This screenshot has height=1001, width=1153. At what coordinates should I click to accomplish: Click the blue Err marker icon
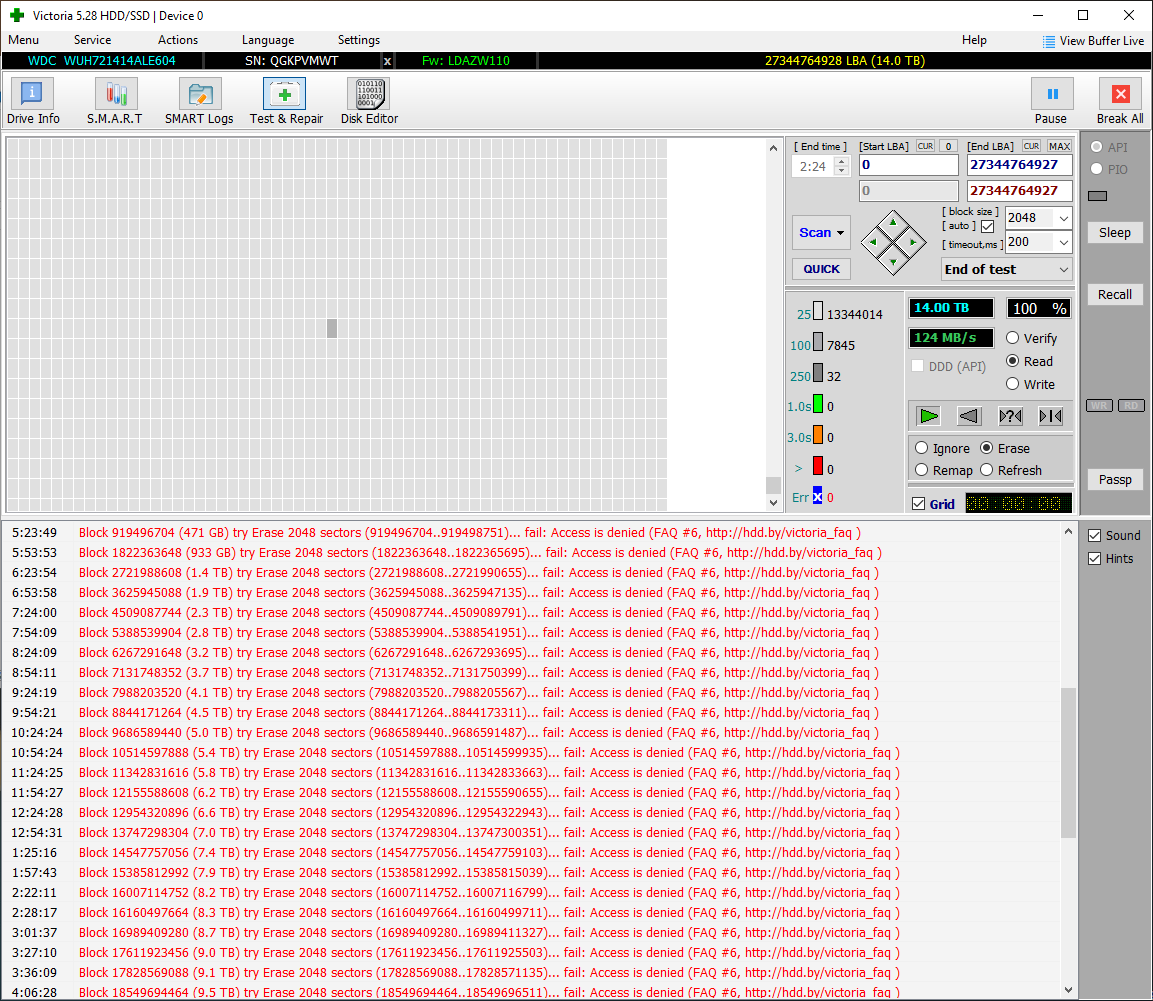coord(817,496)
